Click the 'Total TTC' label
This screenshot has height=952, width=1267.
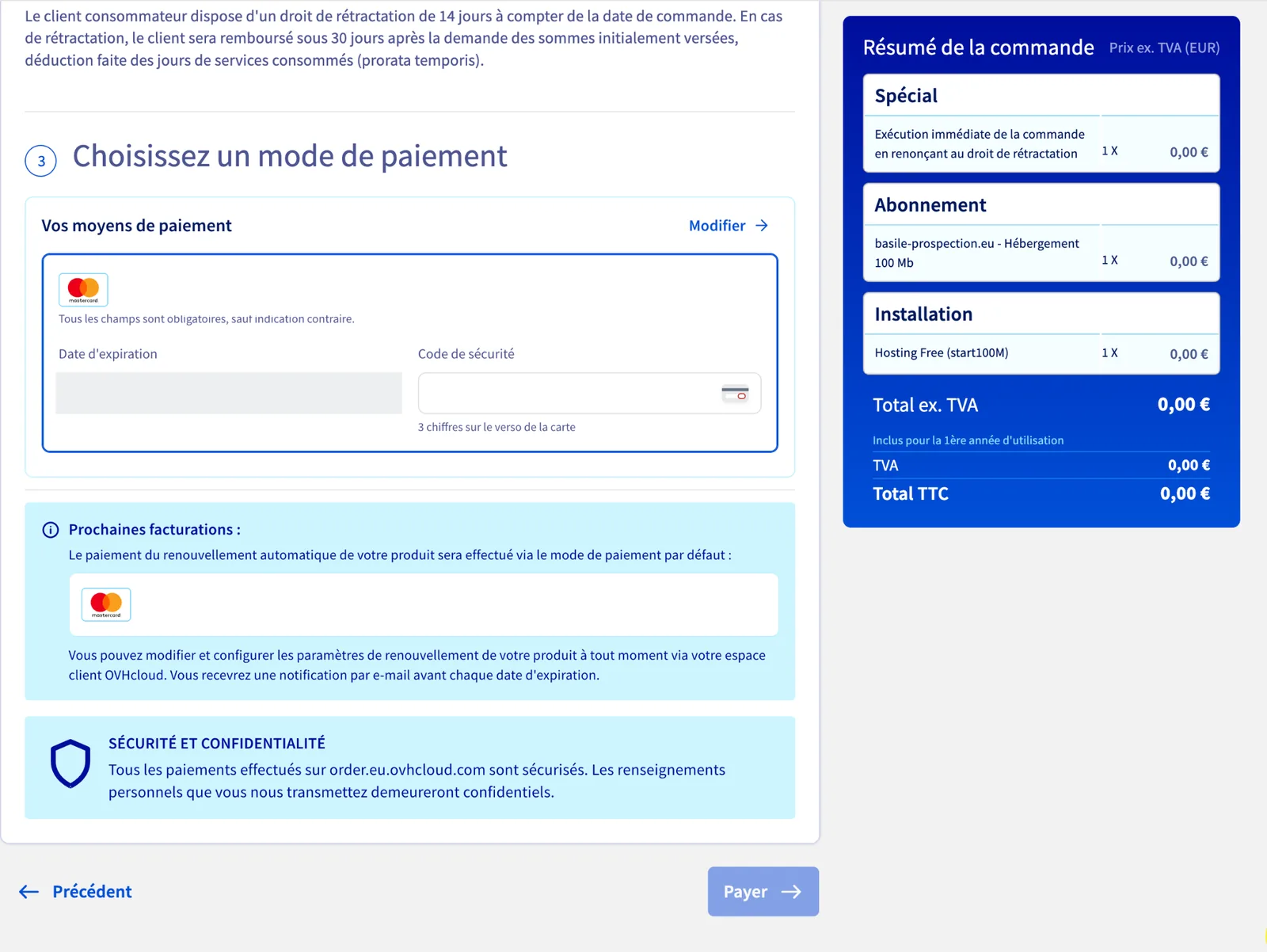click(x=911, y=494)
